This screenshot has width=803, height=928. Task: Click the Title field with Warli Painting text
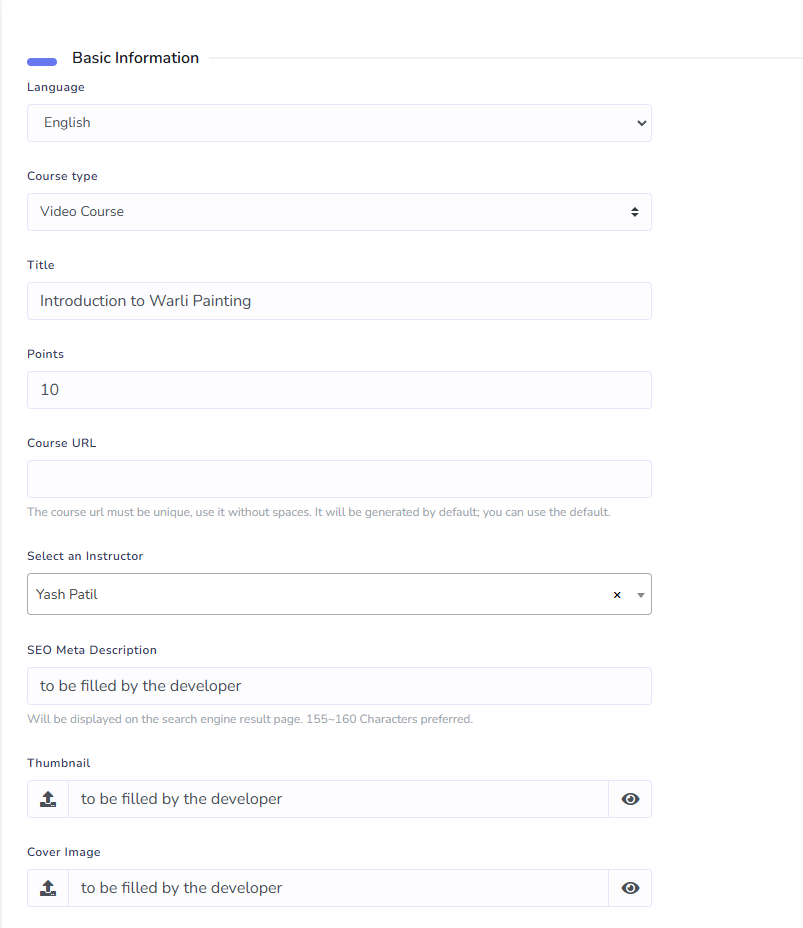click(x=340, y=300)
